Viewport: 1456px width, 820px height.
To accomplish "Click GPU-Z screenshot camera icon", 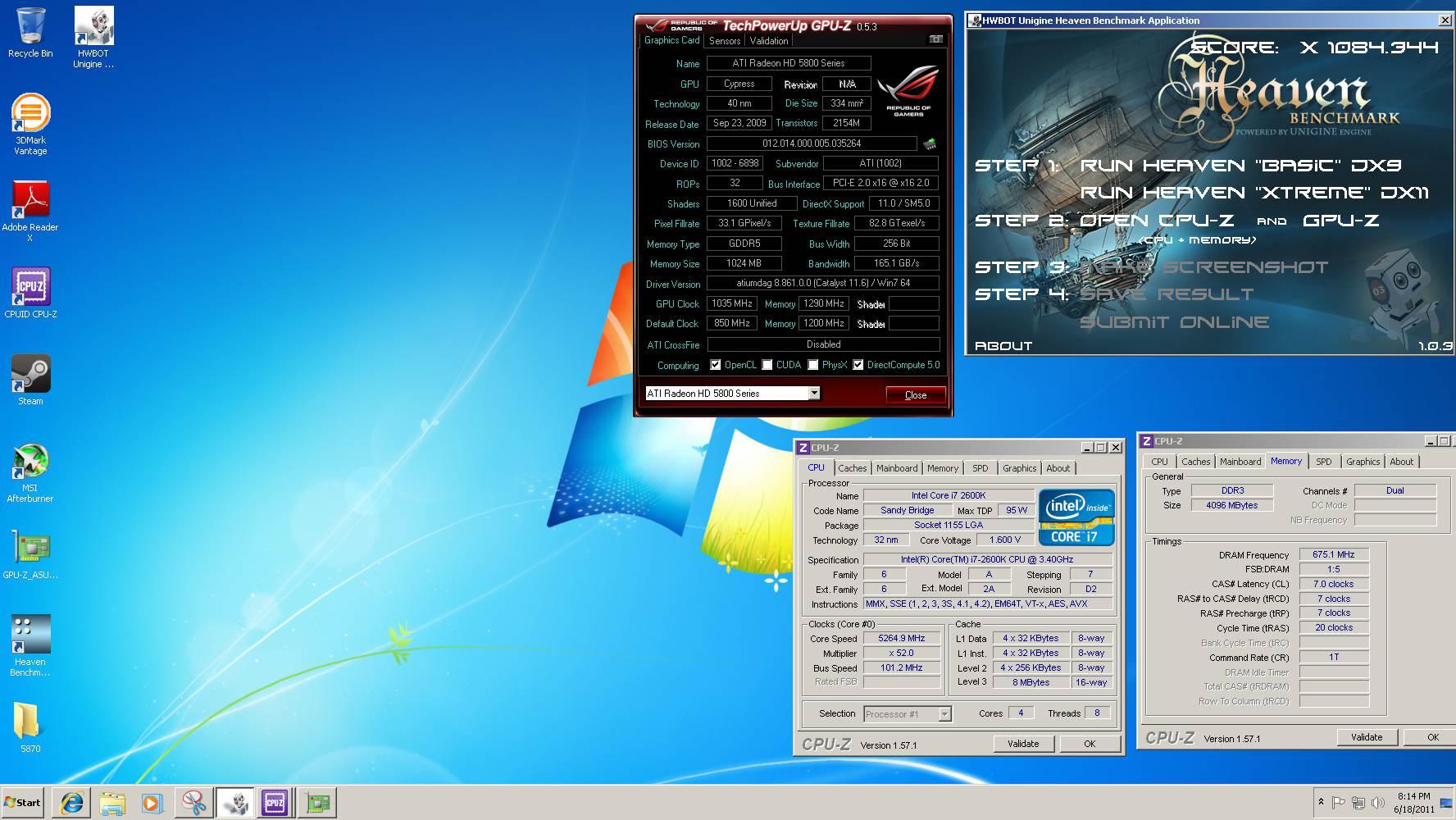I will click(x=935, y=39).
